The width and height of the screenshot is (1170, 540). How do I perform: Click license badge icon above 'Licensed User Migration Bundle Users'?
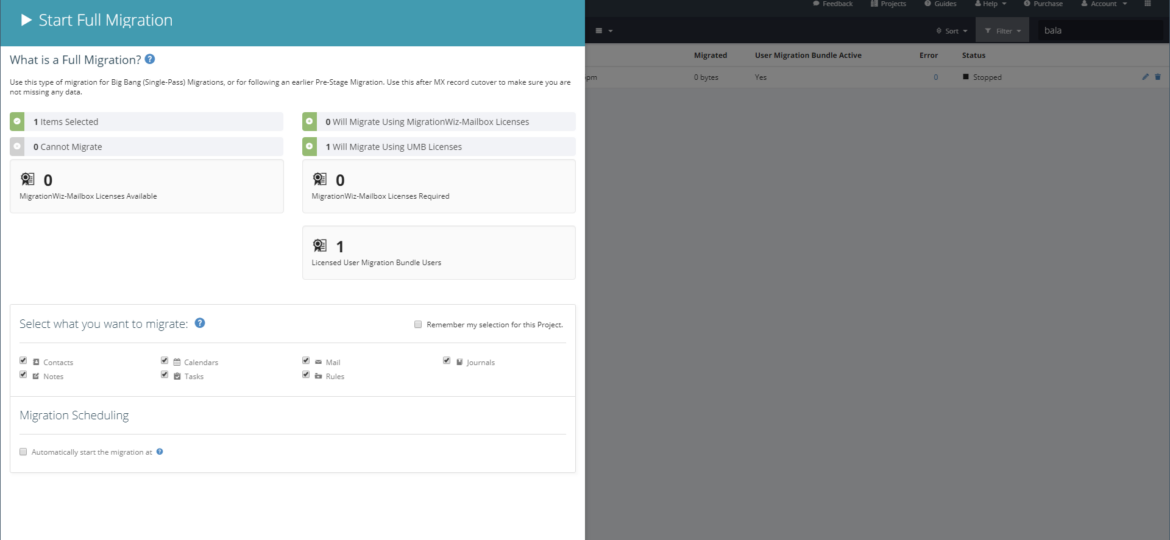[x=319, y=246]
